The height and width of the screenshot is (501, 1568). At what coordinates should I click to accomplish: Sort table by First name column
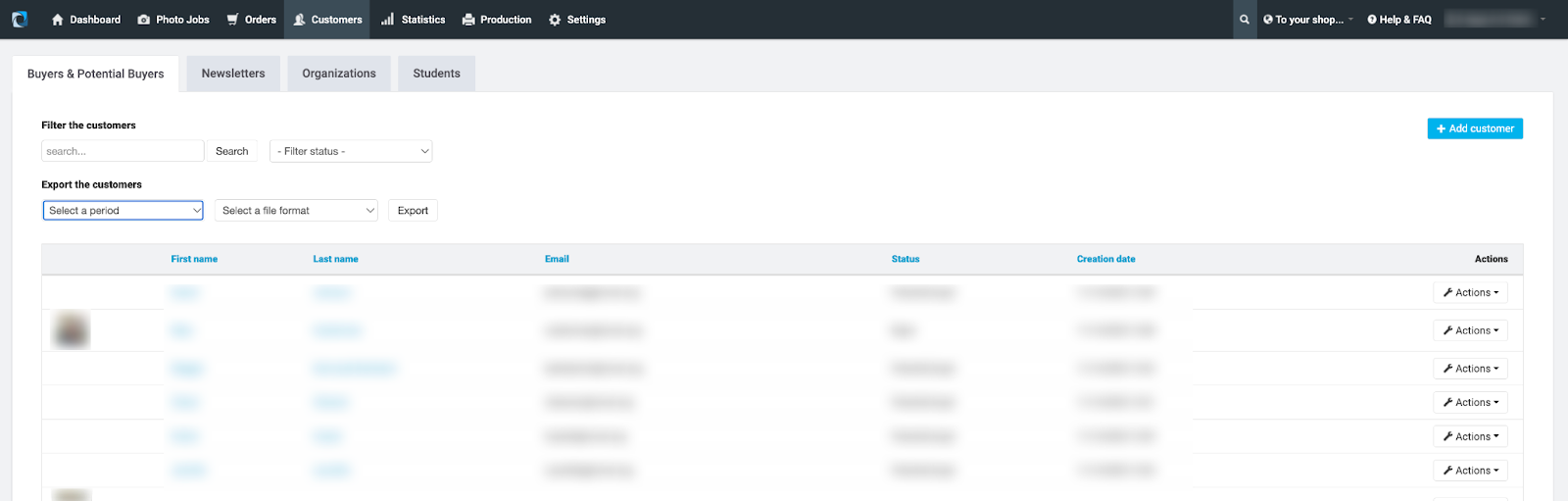coord(194,259)
